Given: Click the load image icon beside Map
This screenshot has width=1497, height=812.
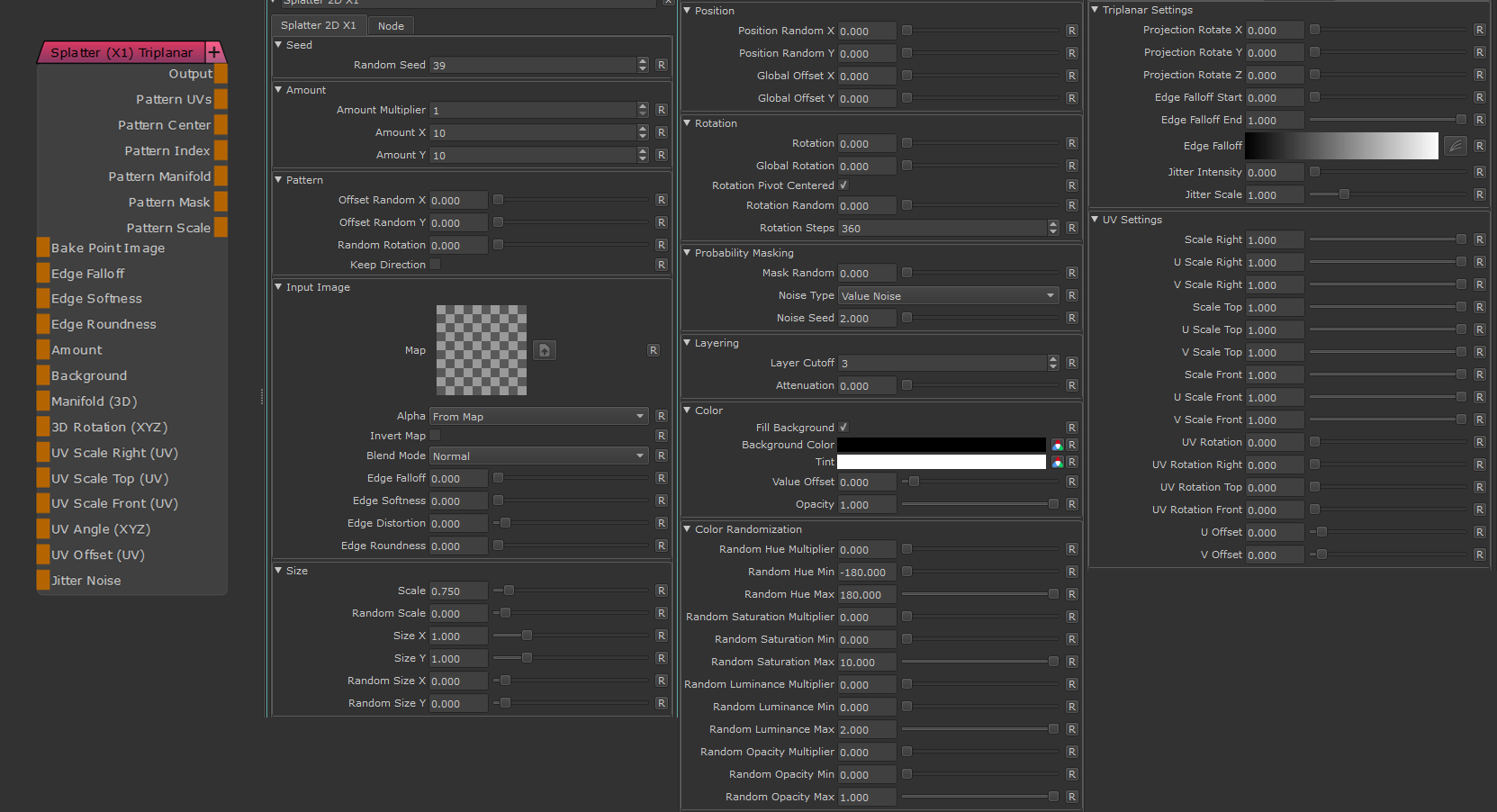Looking at the screenshot, I should tap(545, 350).
